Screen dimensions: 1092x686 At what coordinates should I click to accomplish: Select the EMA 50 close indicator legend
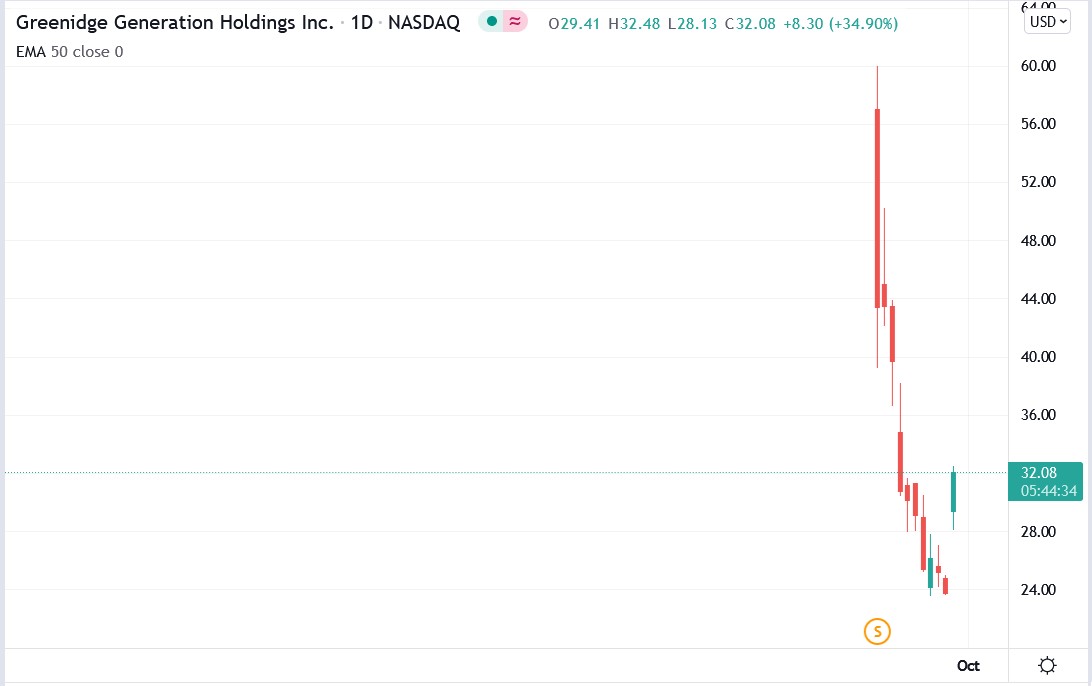pyautogui.click(x=70, y=52)
